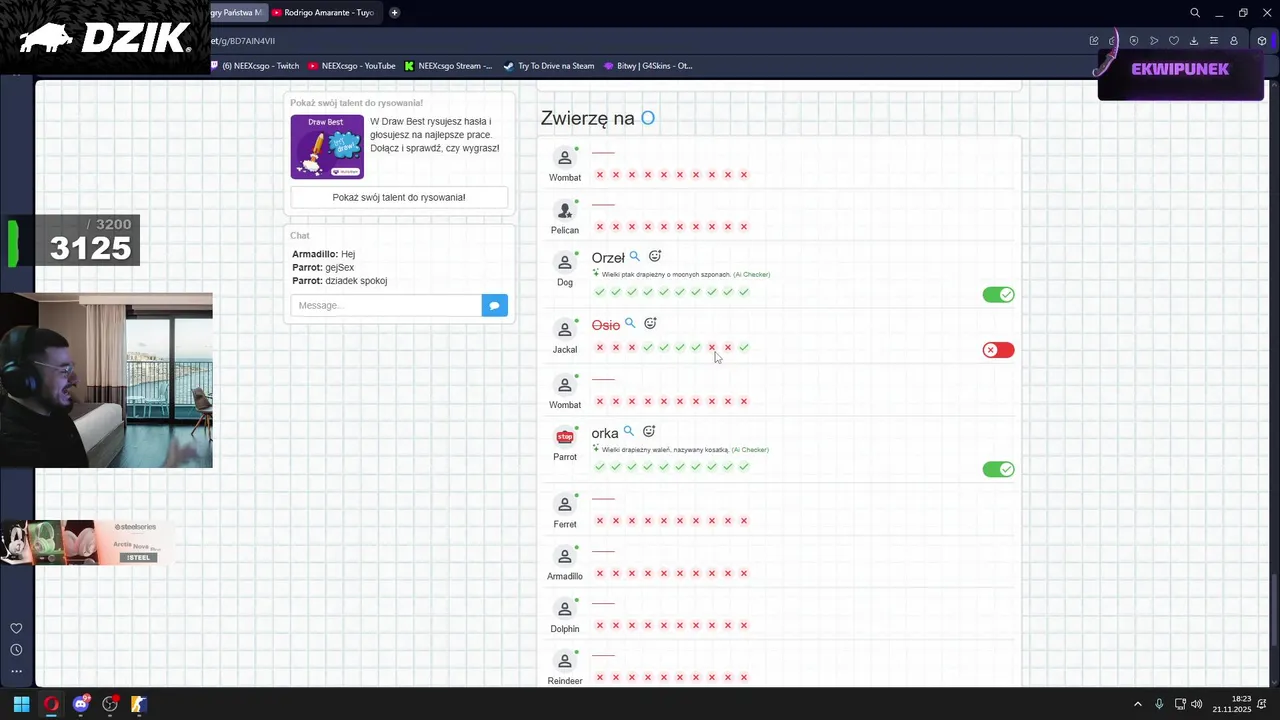Viewport: 1280px width, 720px height.
Task: Click chat message 'dziadek spokoj'
Action: tap(356, 281)
